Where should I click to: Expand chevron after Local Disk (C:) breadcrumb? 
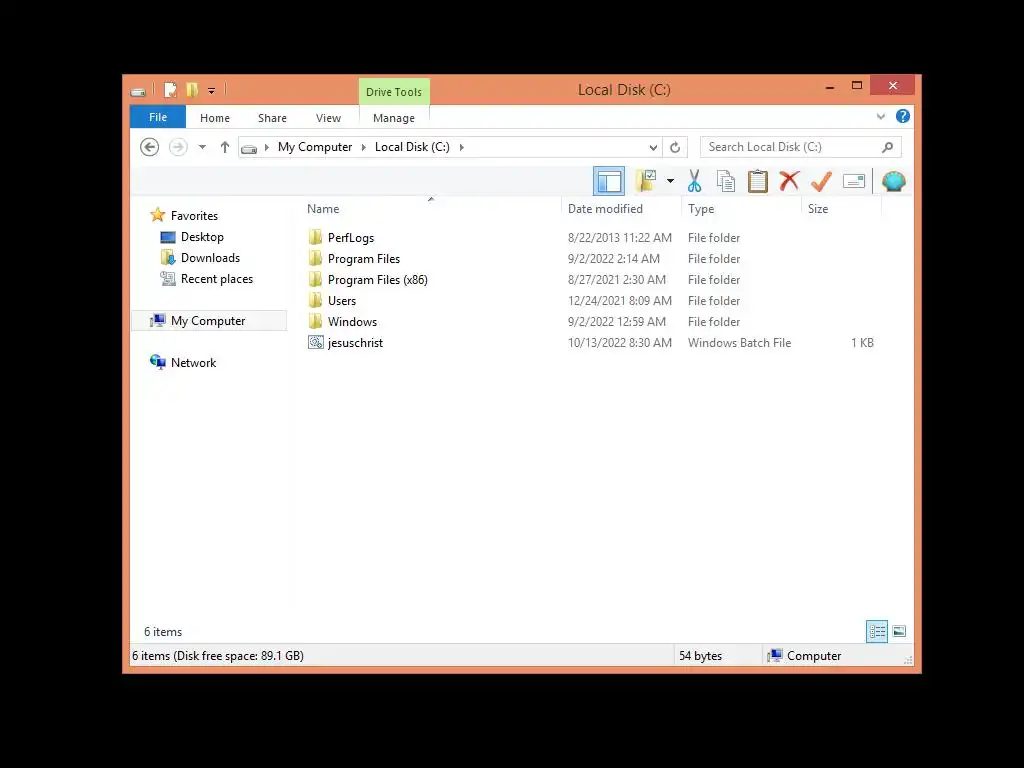click(x=462, y=148)
